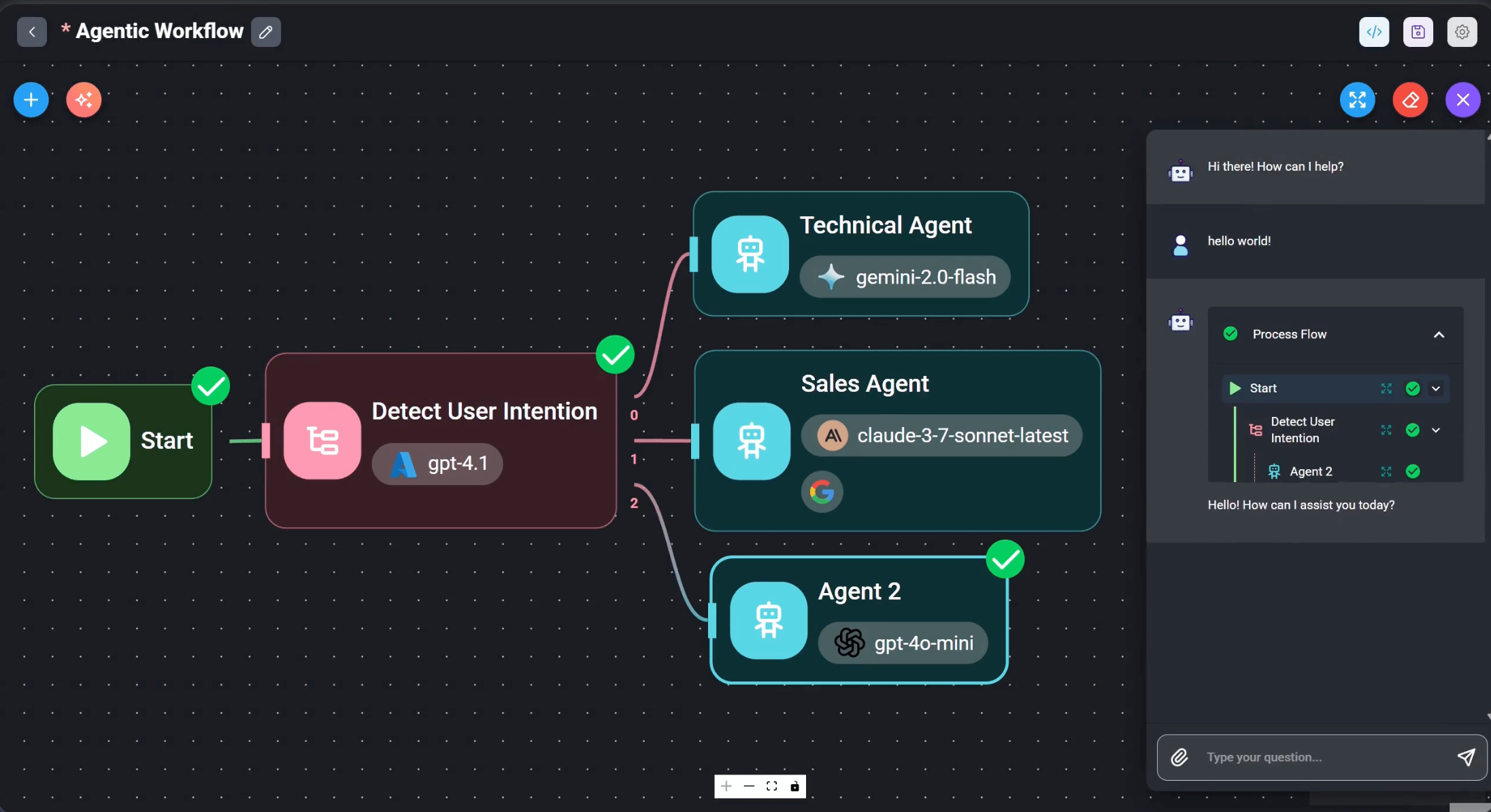Open the code view icon
Viewport: 1491px width, 812px height.
1374,32
